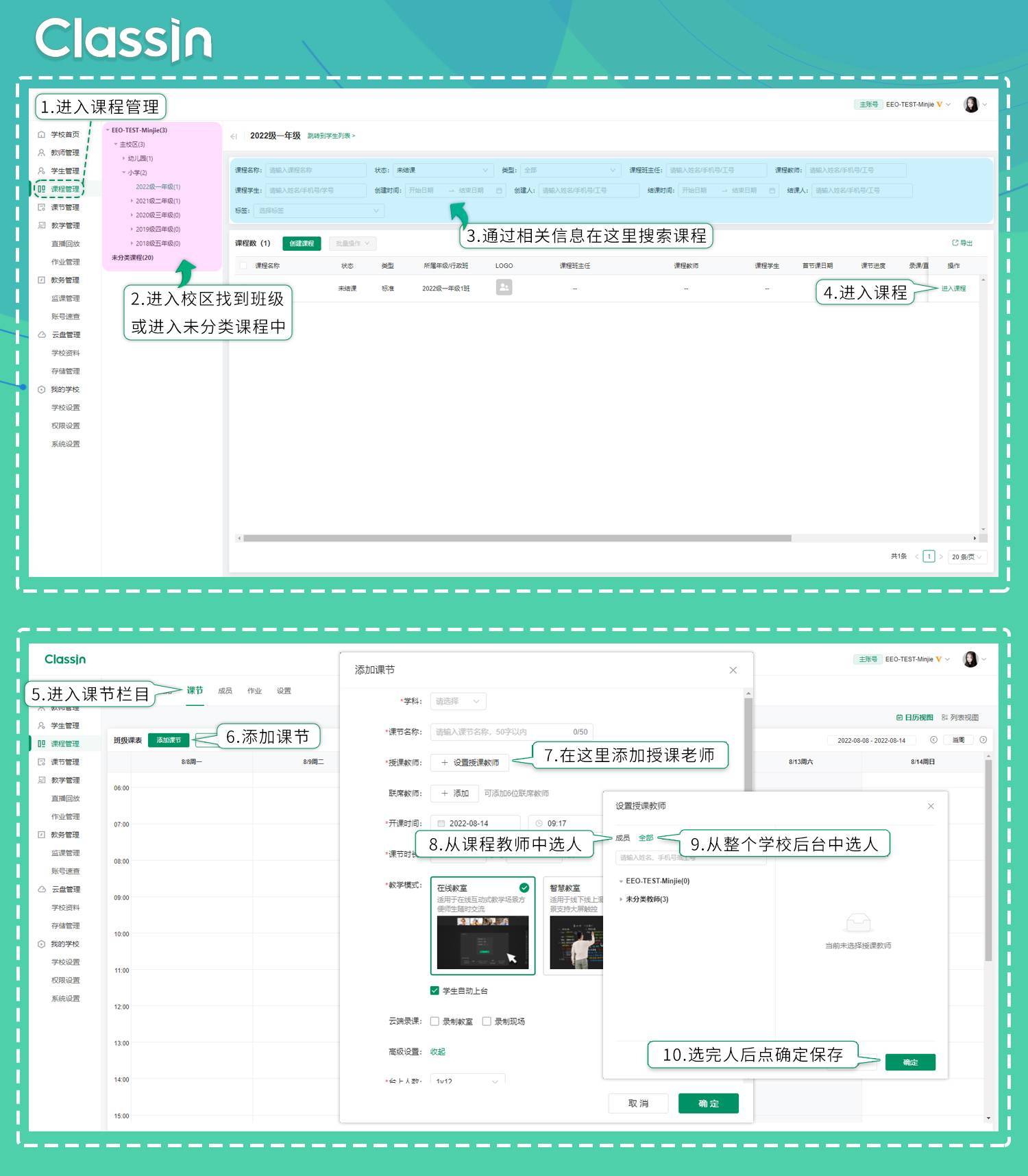Open user avatar in lower screenshot header
The image size is (1028, 1176).
click(x=970, y=659)
